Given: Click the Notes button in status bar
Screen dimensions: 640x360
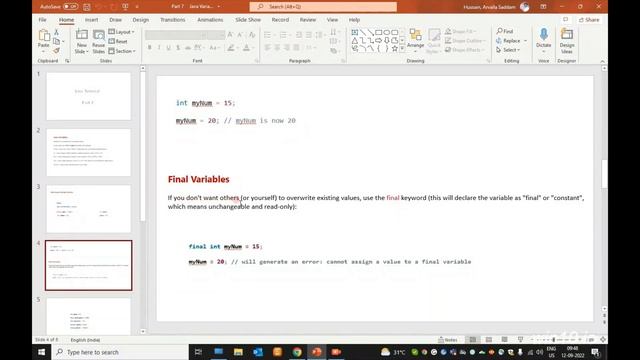Looking at the screenshot, I should (x=448, y=340).
